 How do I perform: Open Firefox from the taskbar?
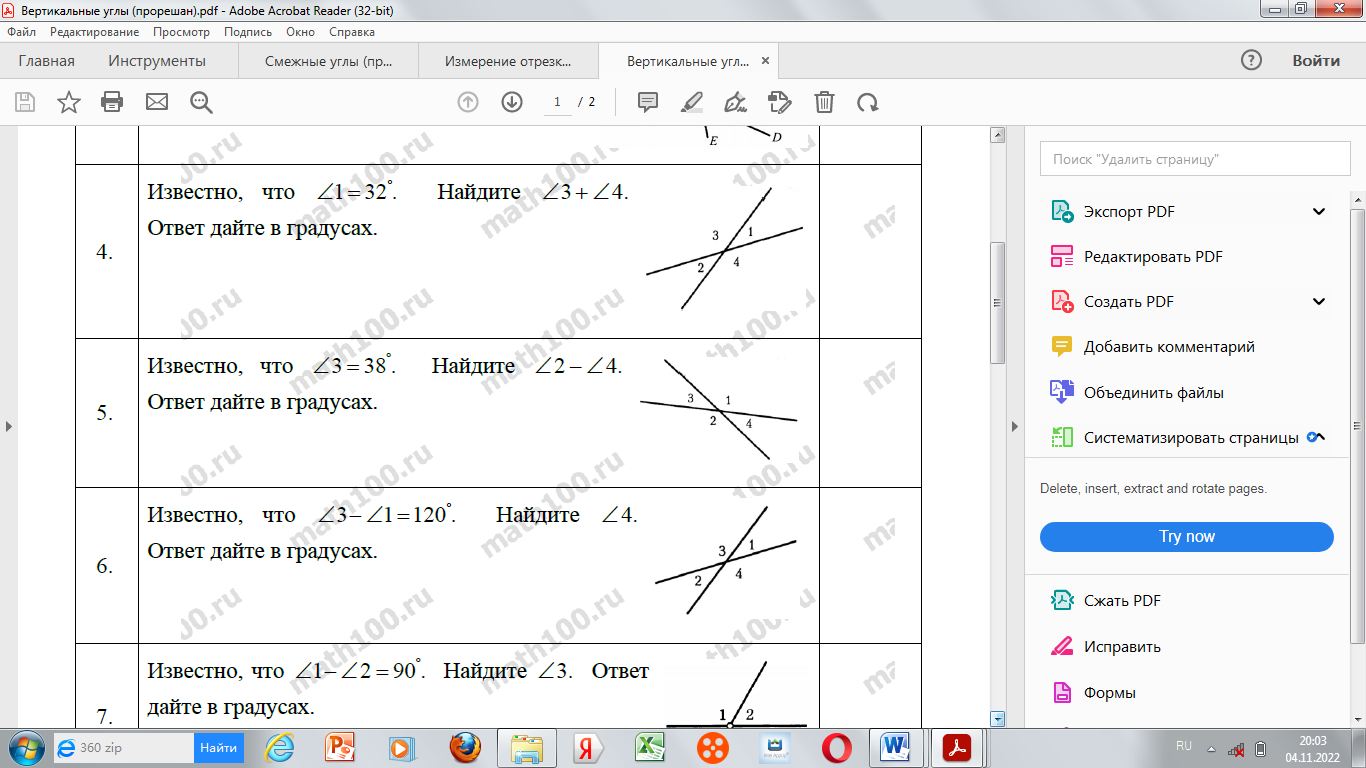[465, 748]
